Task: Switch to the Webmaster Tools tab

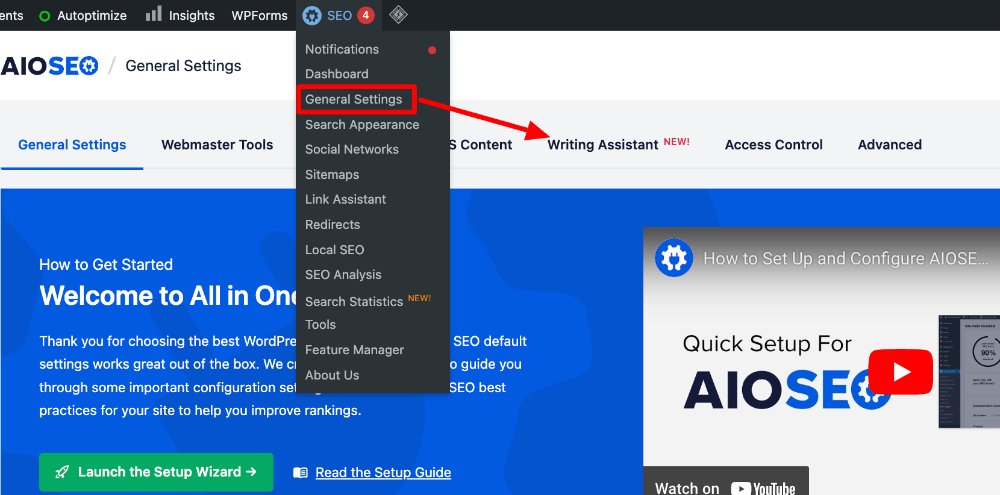Action: click(x=217, y=145)
